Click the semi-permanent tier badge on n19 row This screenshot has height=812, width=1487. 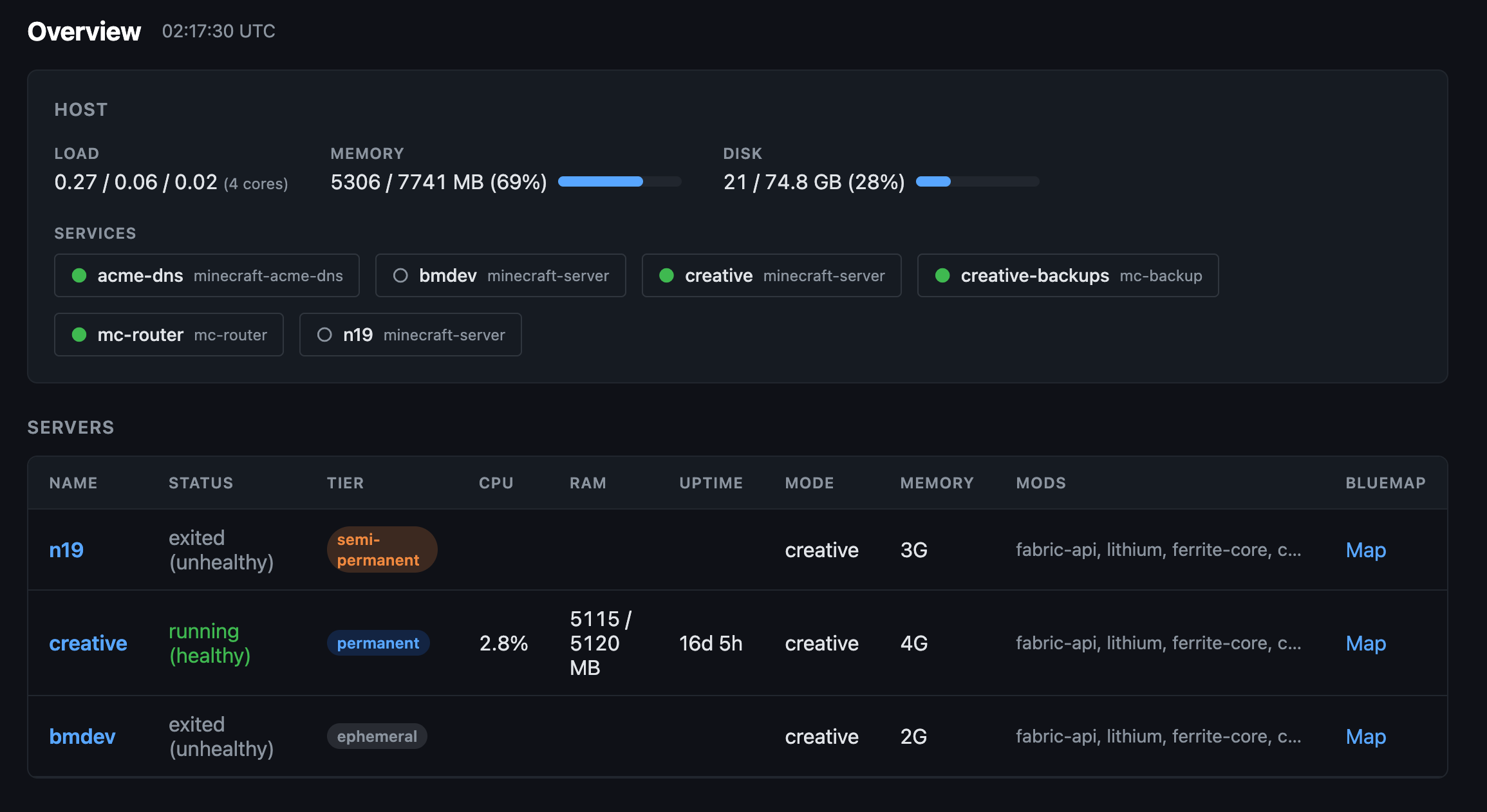381,549
